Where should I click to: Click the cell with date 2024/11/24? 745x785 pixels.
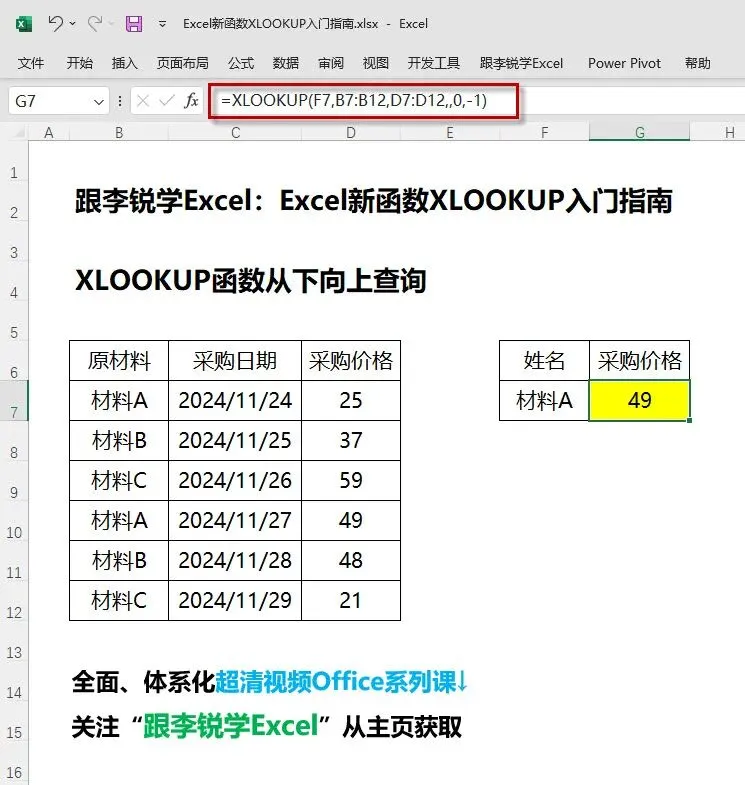[x=235, y=401]
